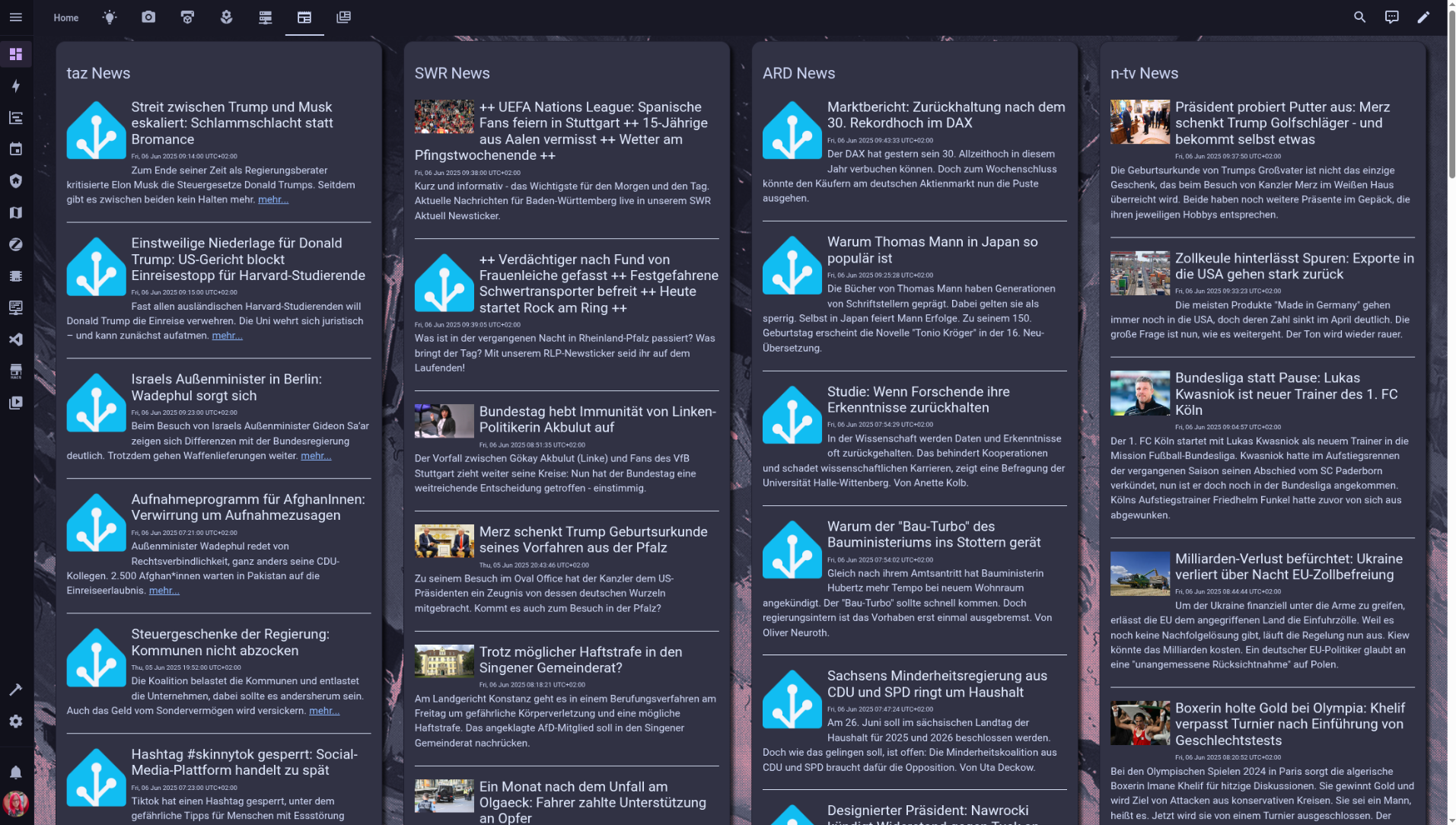Switch to the newspaper stack tab

pos(343,18)
